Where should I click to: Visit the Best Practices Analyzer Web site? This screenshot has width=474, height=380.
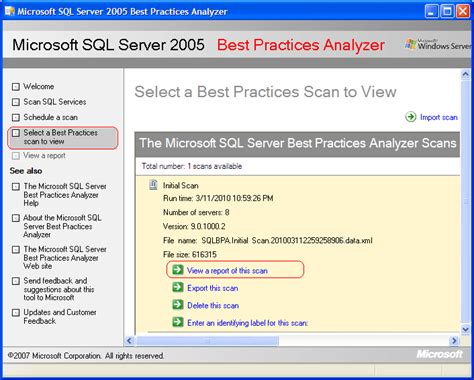65,257
